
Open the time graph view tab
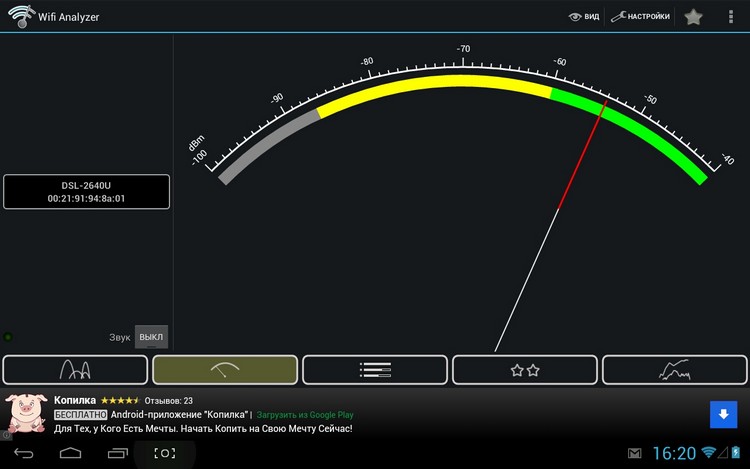[x=674, y=370]
